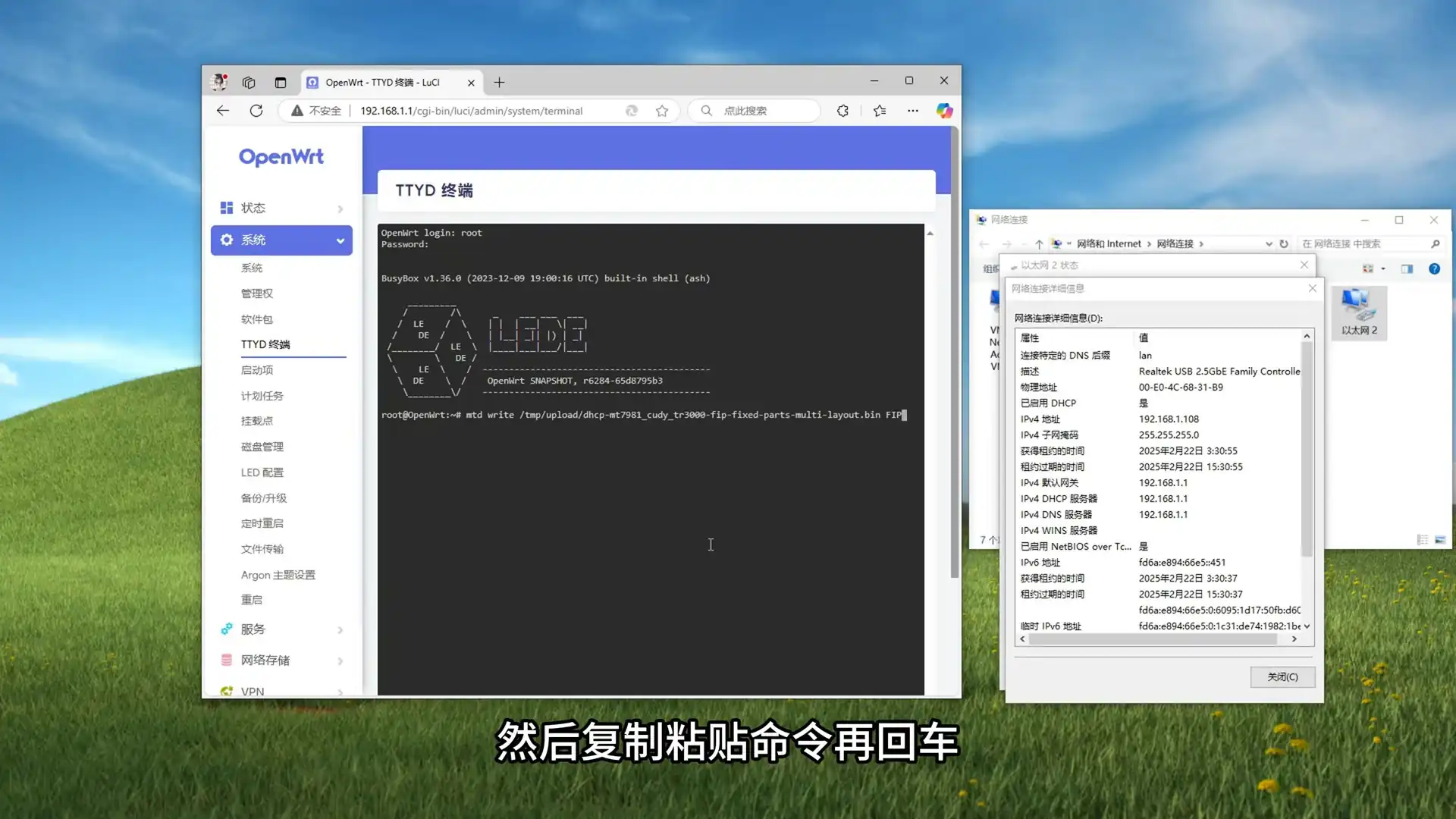
Task: Click the horizontal scrollbar in details list
Action: coord(1153,639)
